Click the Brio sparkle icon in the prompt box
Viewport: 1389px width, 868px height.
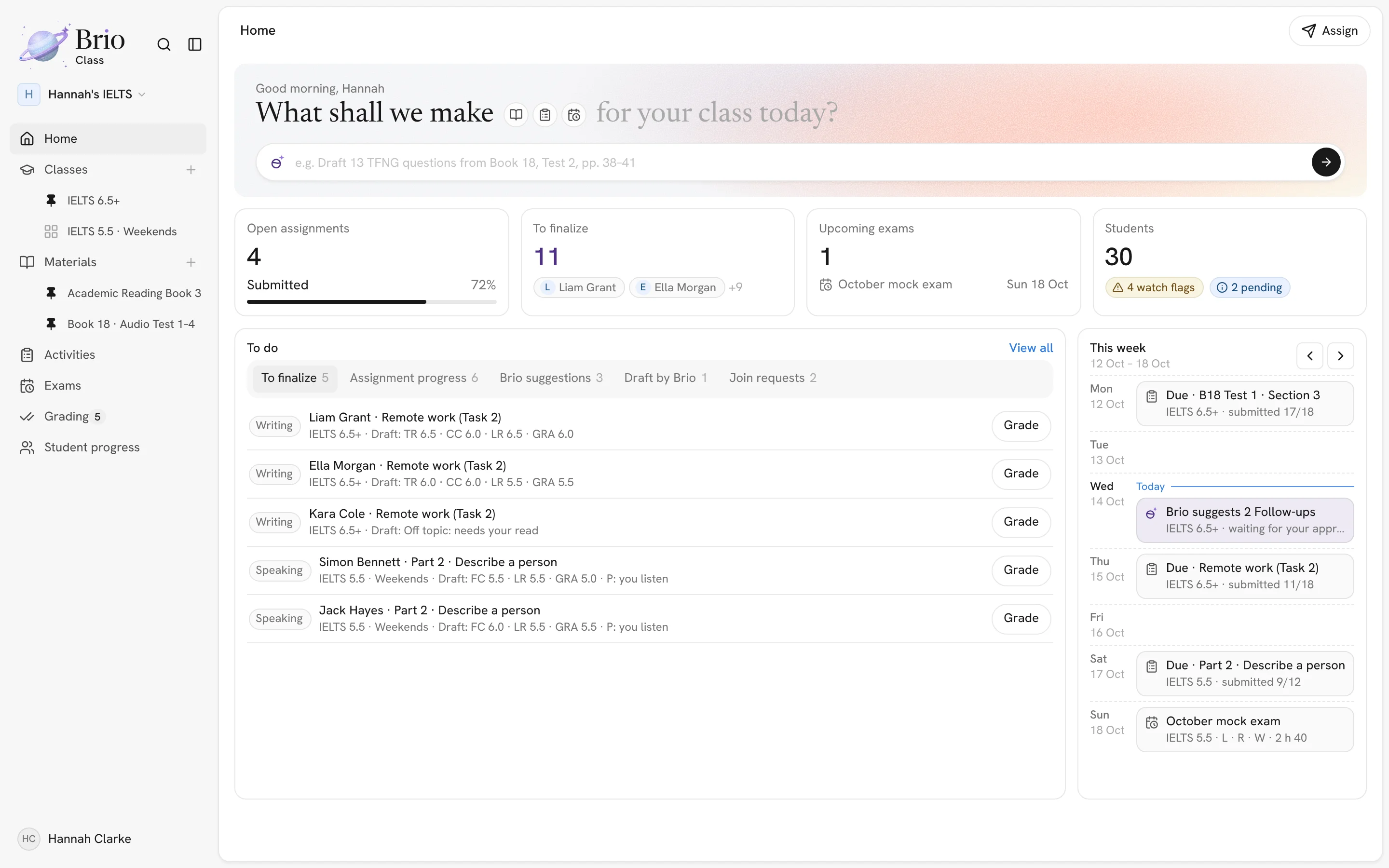(x=277, y=162)
